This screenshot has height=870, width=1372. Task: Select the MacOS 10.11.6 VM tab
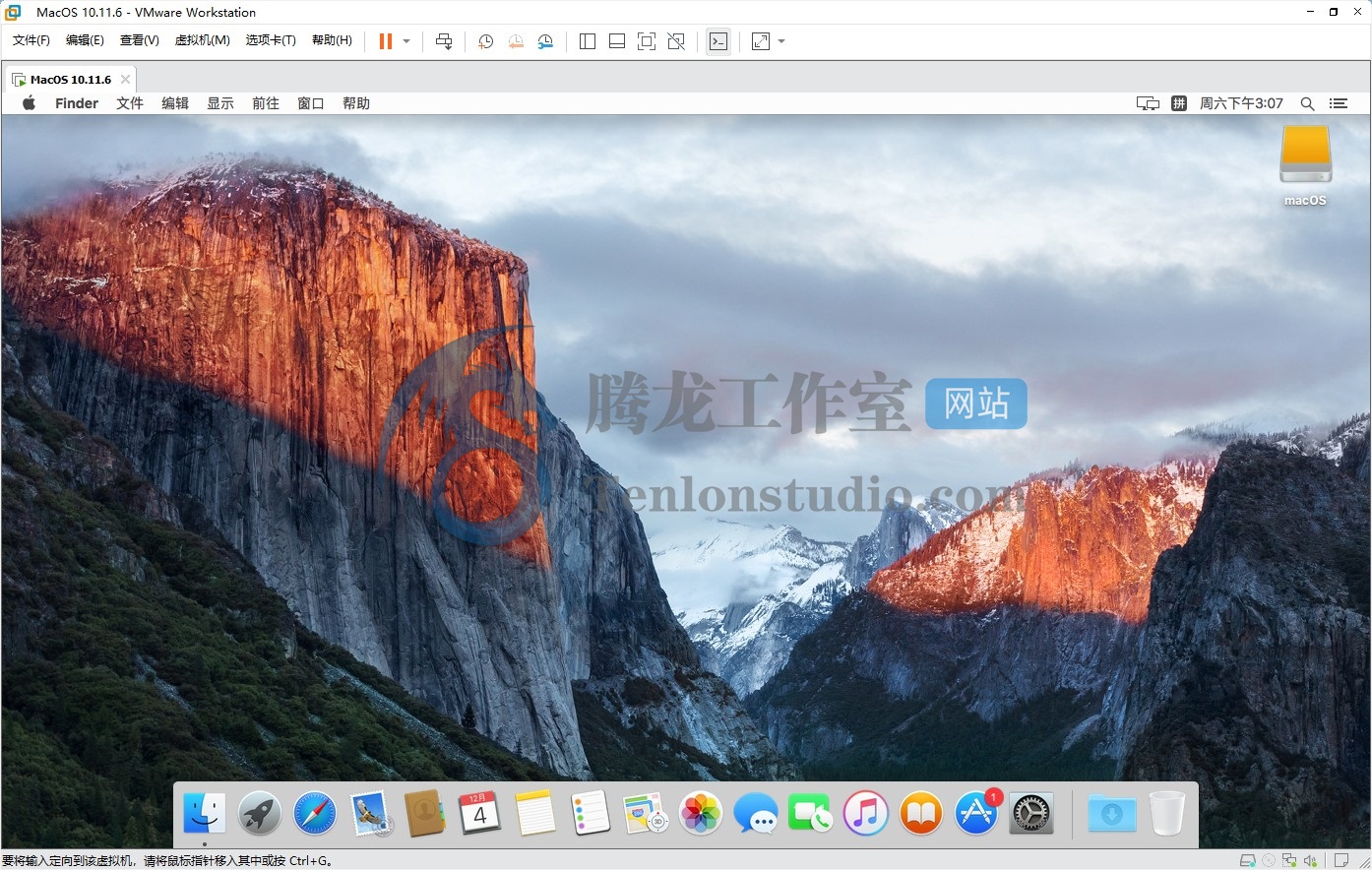coord(69,80)
